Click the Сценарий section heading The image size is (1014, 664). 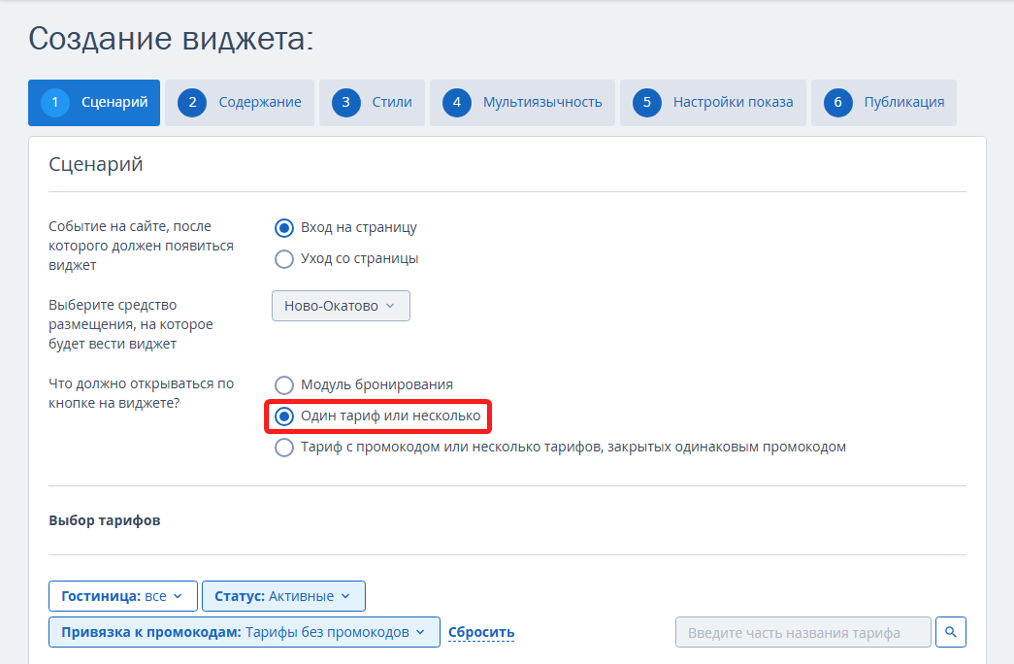point(96,164)
